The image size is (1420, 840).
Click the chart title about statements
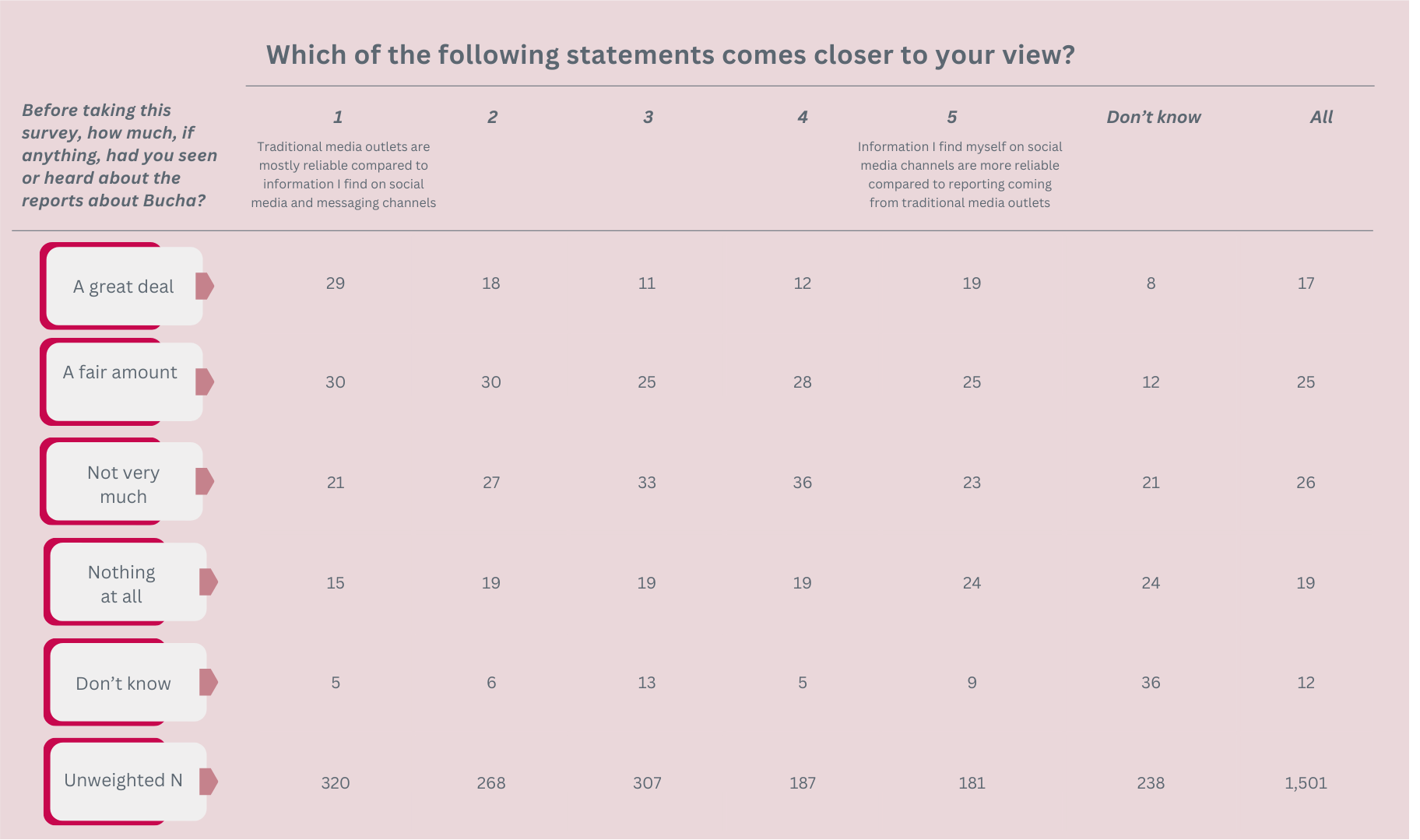coord(670,54)
